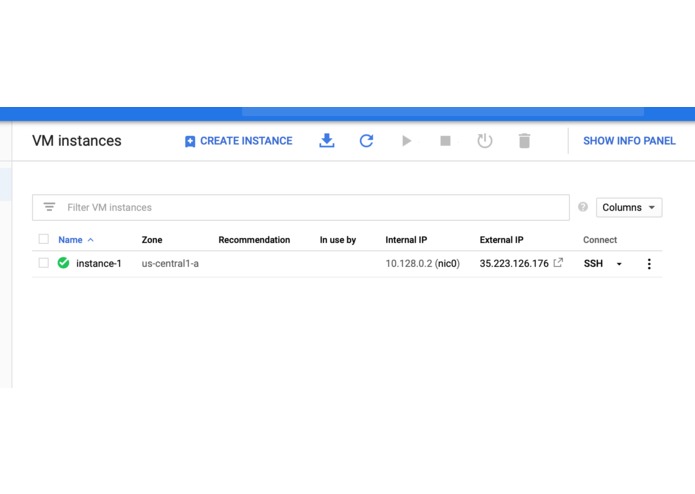
Task: Click the Zone column header
Action: [152, 240]
